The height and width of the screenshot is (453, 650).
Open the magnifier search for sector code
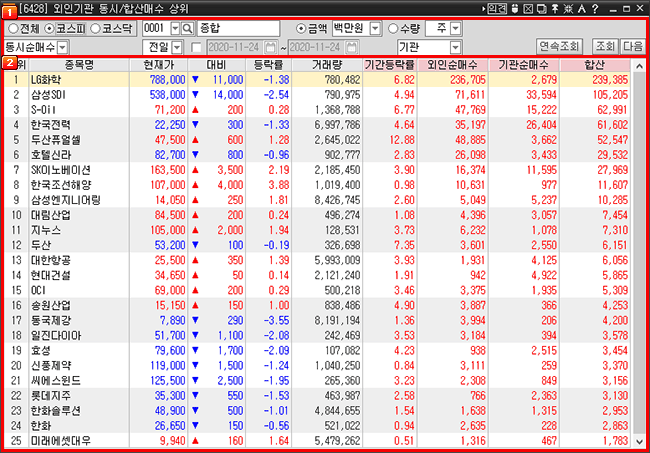point(188,28)
